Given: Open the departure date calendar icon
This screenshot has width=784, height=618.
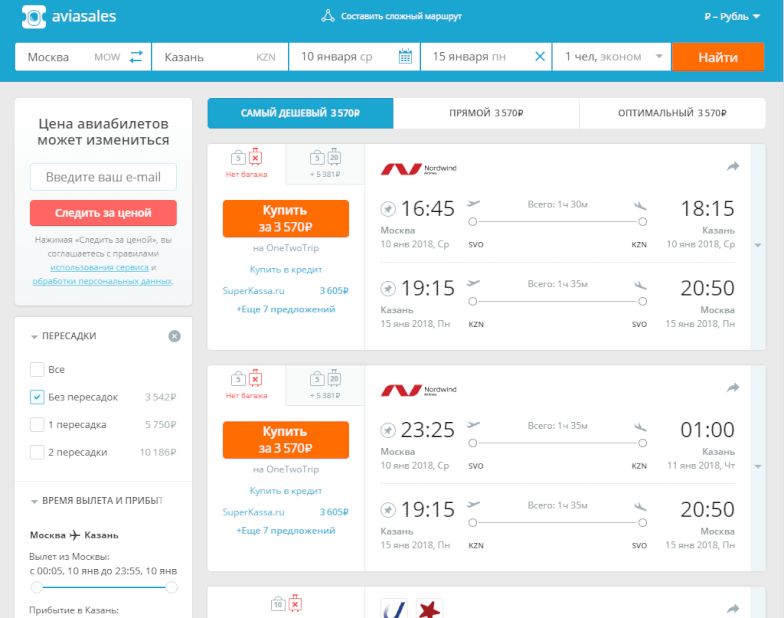Looking at the screenshot, I should (x=405, y=57).
